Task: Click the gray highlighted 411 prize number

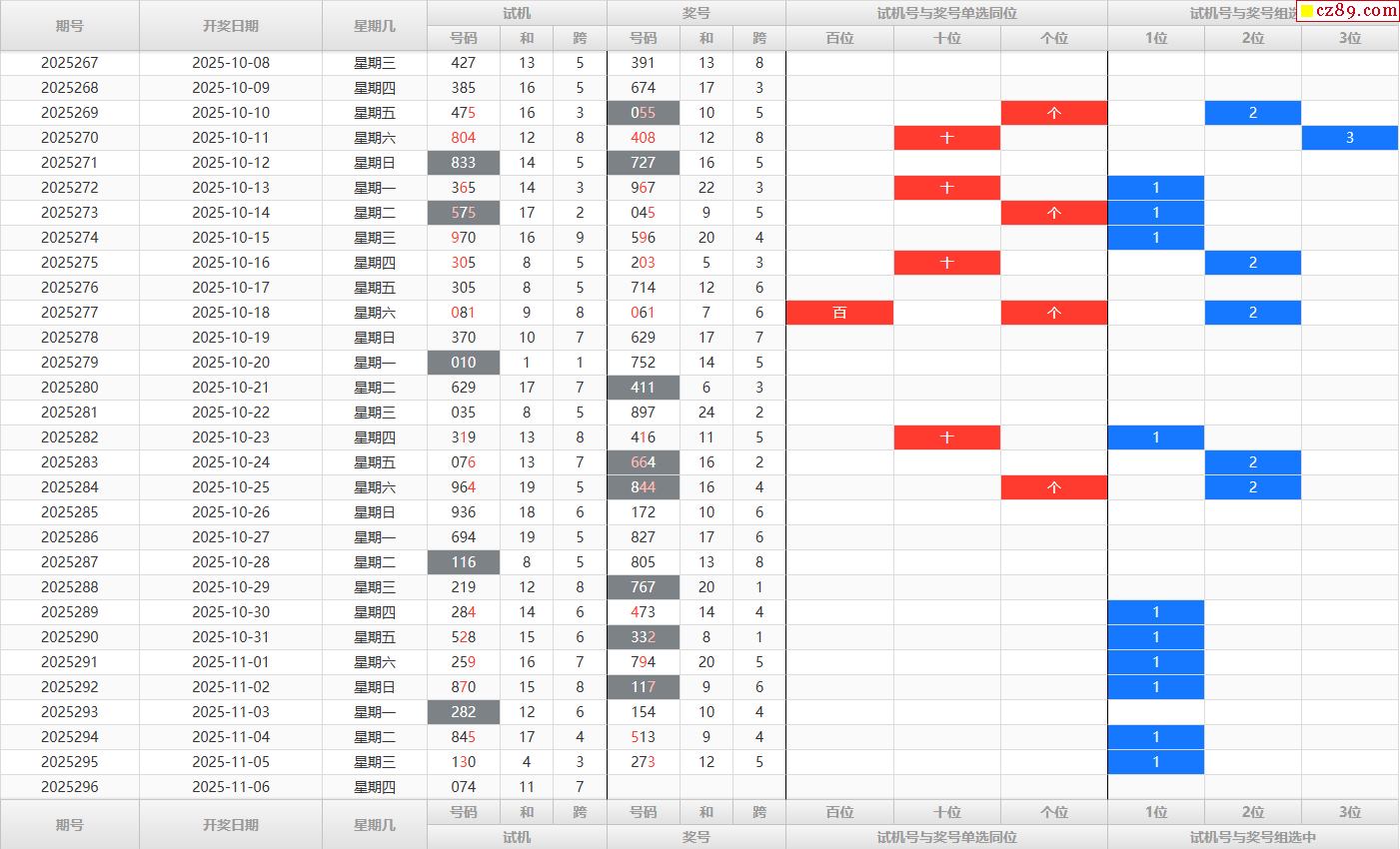Action: [644, 388]
